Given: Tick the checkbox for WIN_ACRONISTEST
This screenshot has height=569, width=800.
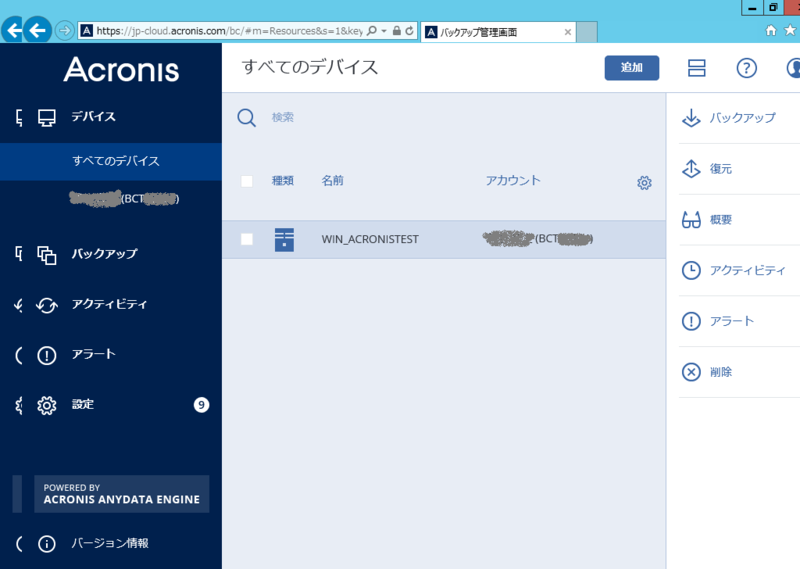Looking at the screenshot, I should coord(246,239).
